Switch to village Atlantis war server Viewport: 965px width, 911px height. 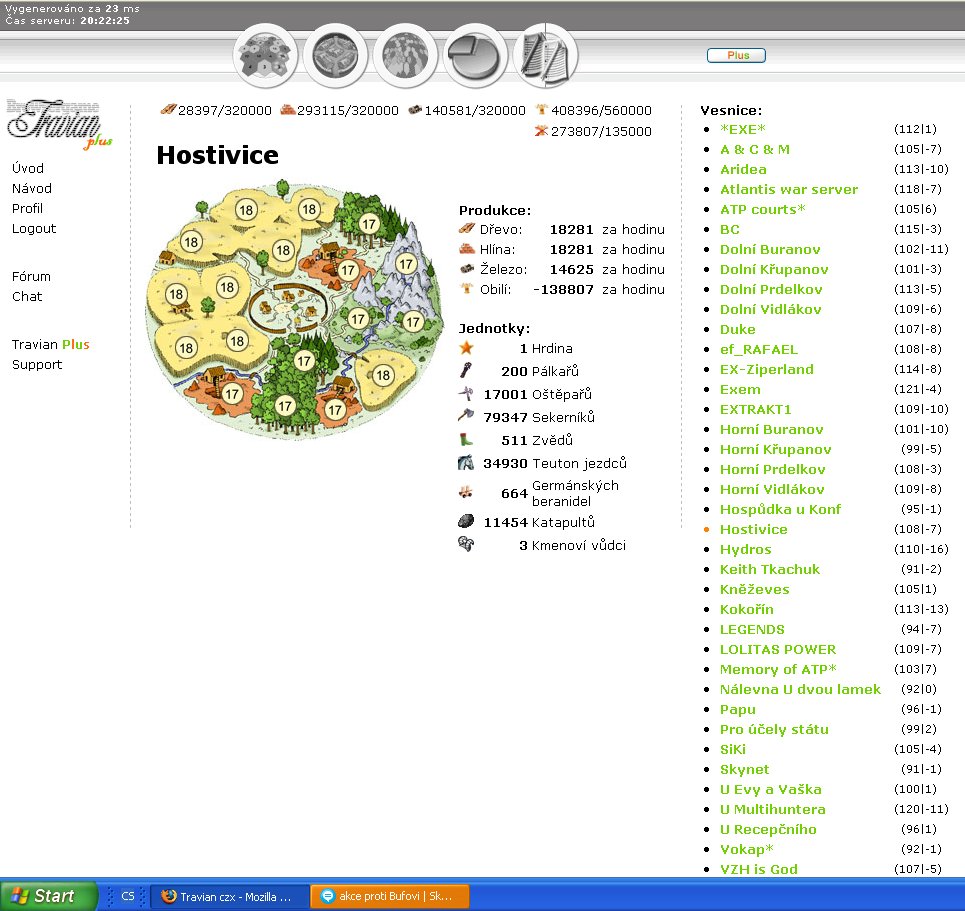coord(789,189)
